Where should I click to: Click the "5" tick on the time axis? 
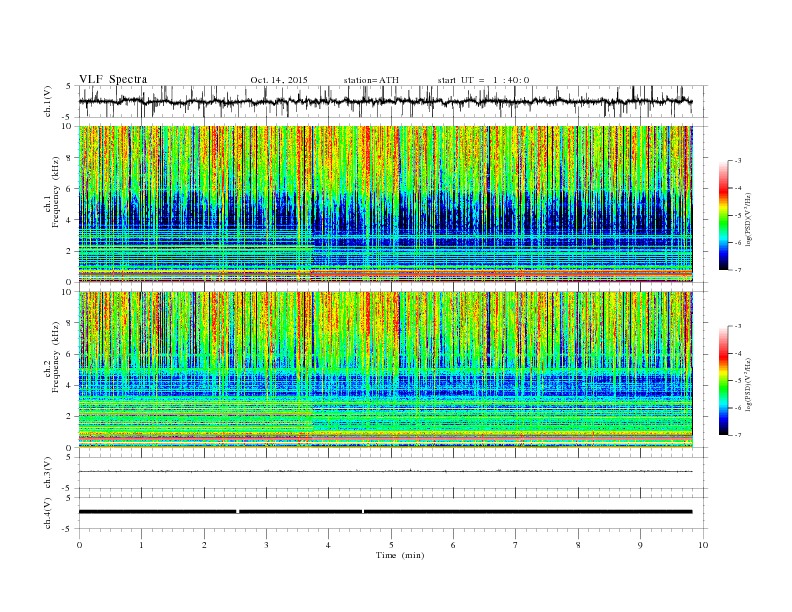click(x=391, y=545)
